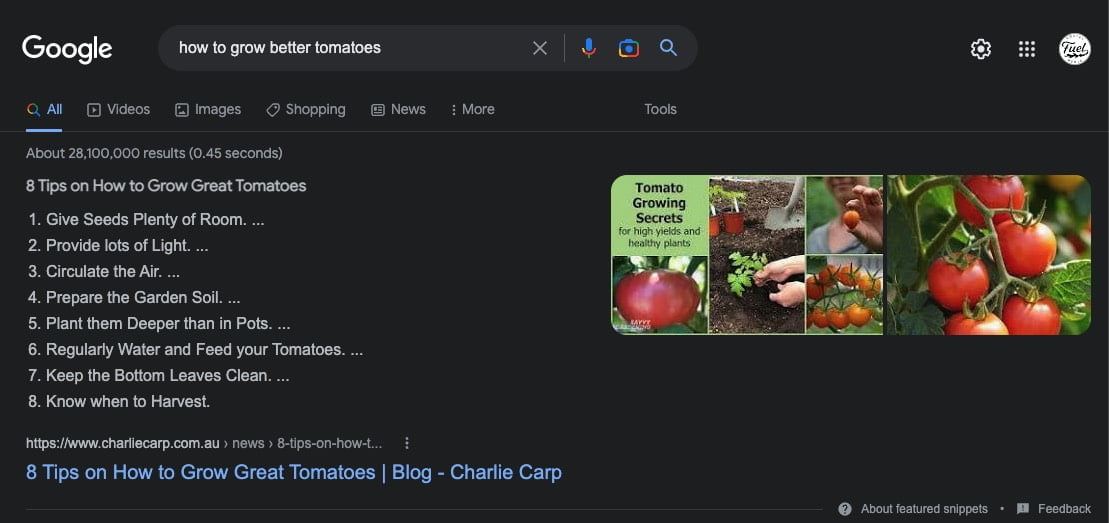Click the text 'Plant them Deeper than in Pots'
This screenshot has height=523, width=1109.
[x=159, y=324]
